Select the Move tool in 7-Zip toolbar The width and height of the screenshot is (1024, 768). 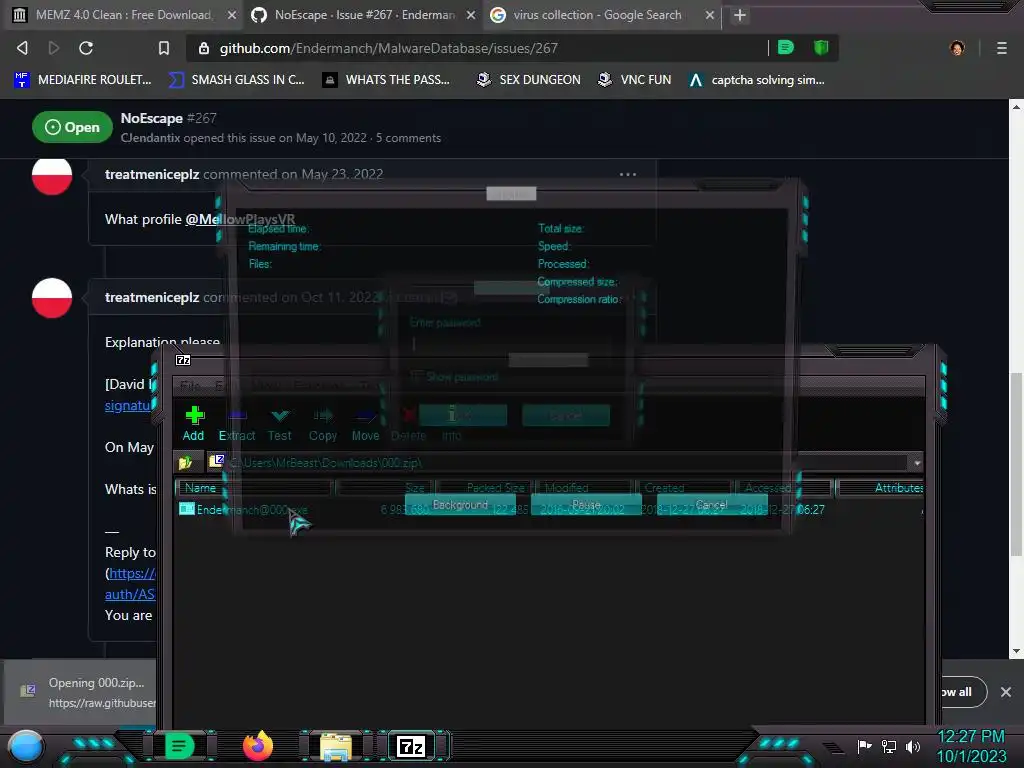click(365, 424)
